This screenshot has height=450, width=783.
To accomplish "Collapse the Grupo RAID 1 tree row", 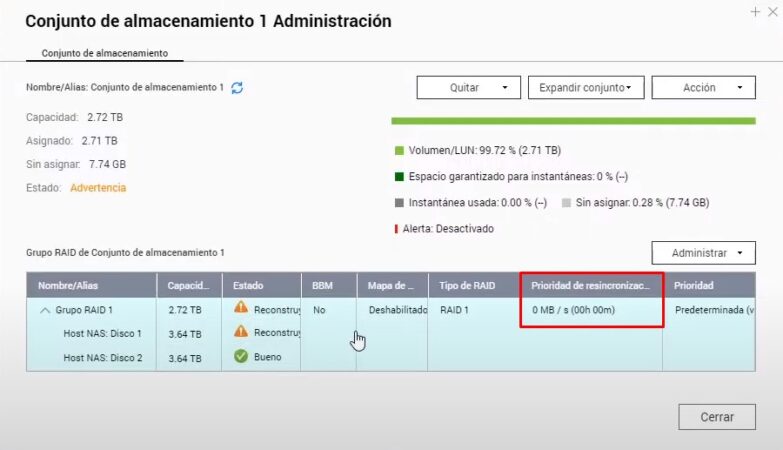I will pyautogui.click(x=45, y=310).
